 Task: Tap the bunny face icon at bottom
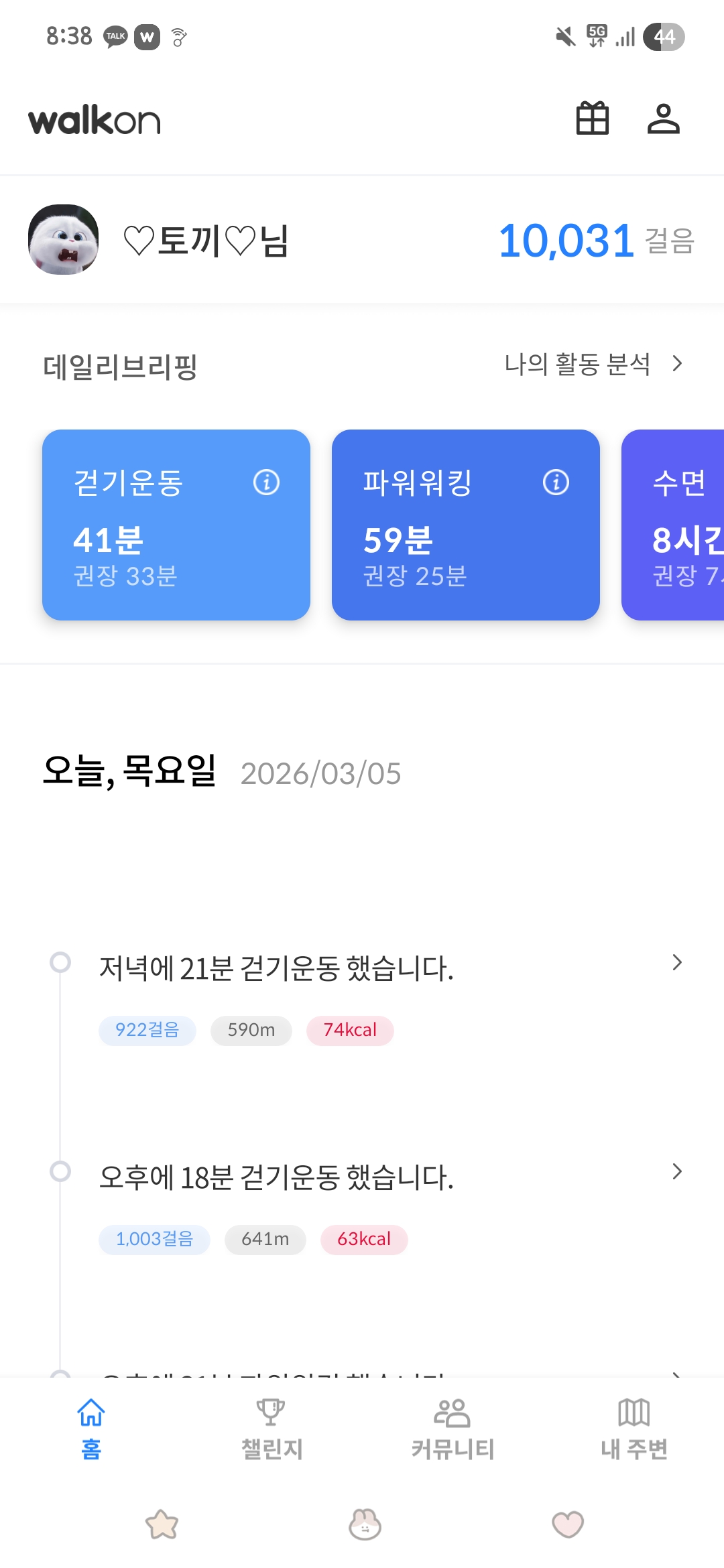tap(365, 1524)
